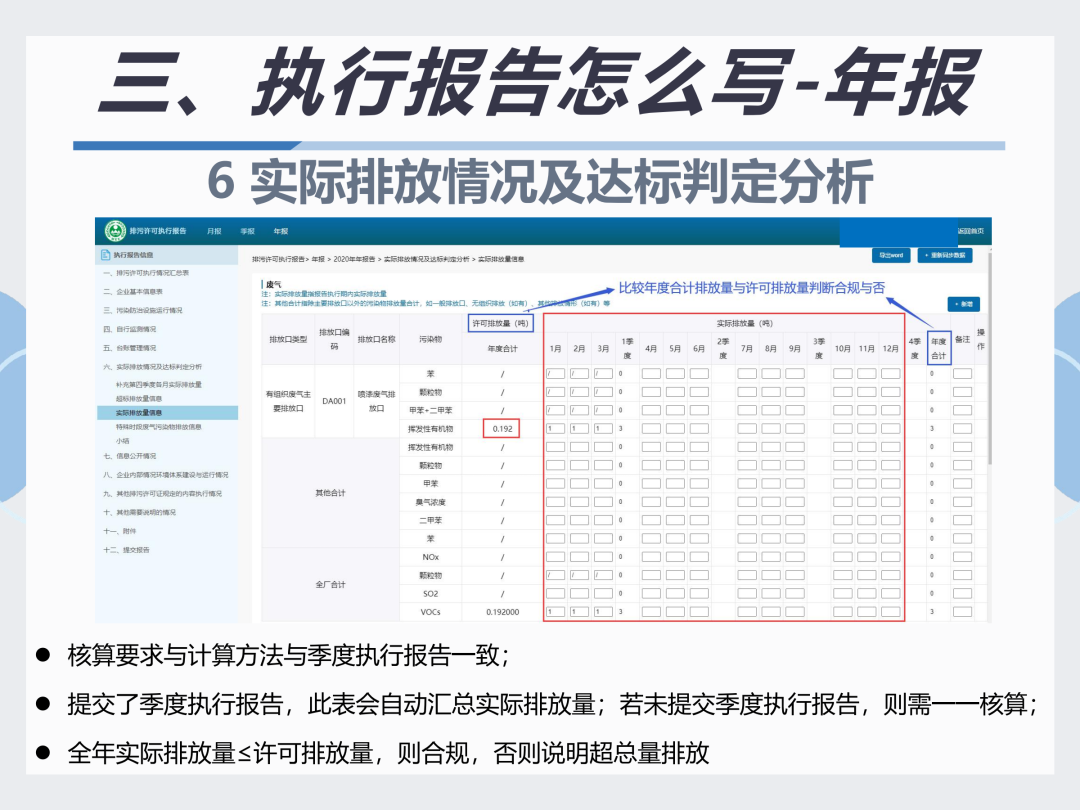Click the 返回首页 link

[x=970, y=231]
